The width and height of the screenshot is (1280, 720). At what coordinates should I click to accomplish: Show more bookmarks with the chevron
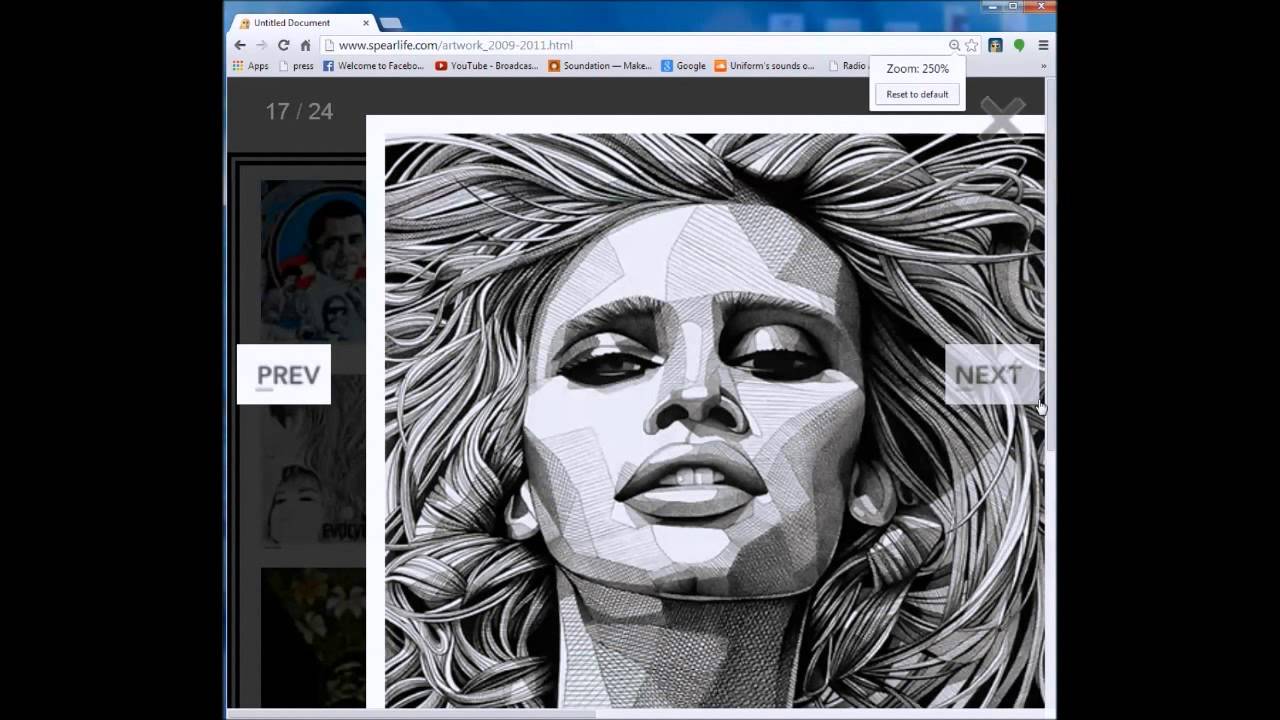click(x=1043, y=66)
